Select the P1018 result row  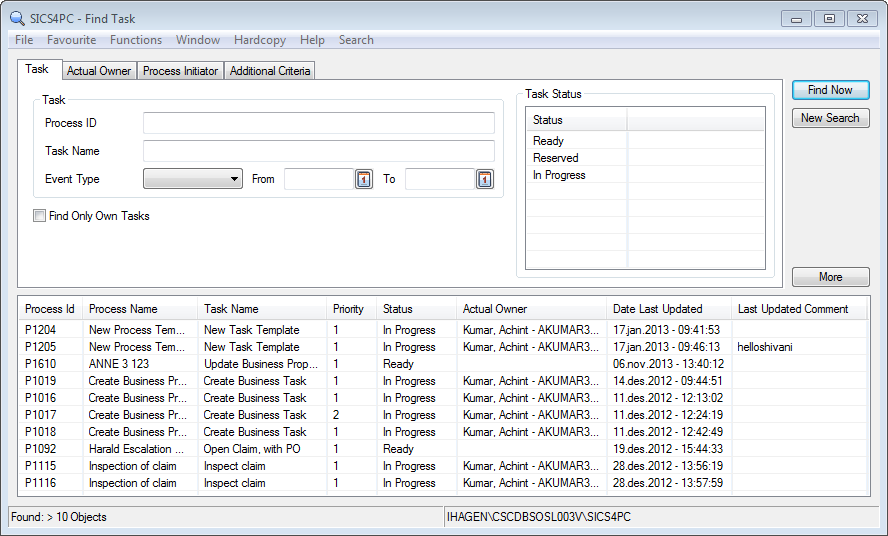click(443, 432)
